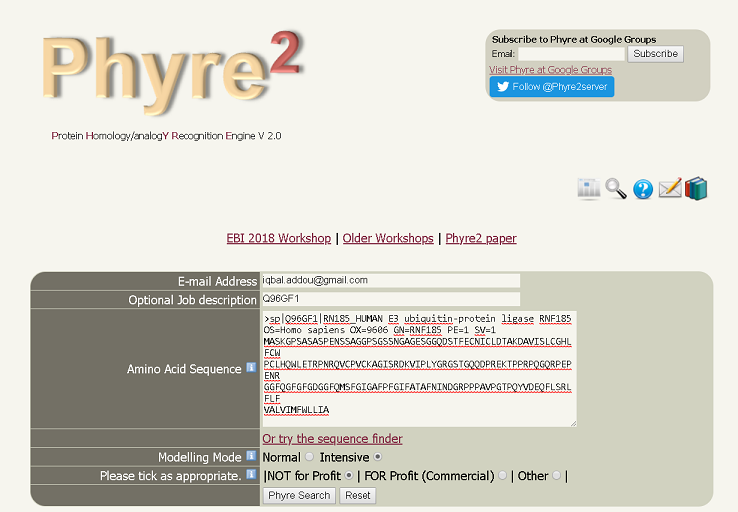Click the 'Protein Homology/analogY Recognition Engine V 2.0' text

[166, 136]
